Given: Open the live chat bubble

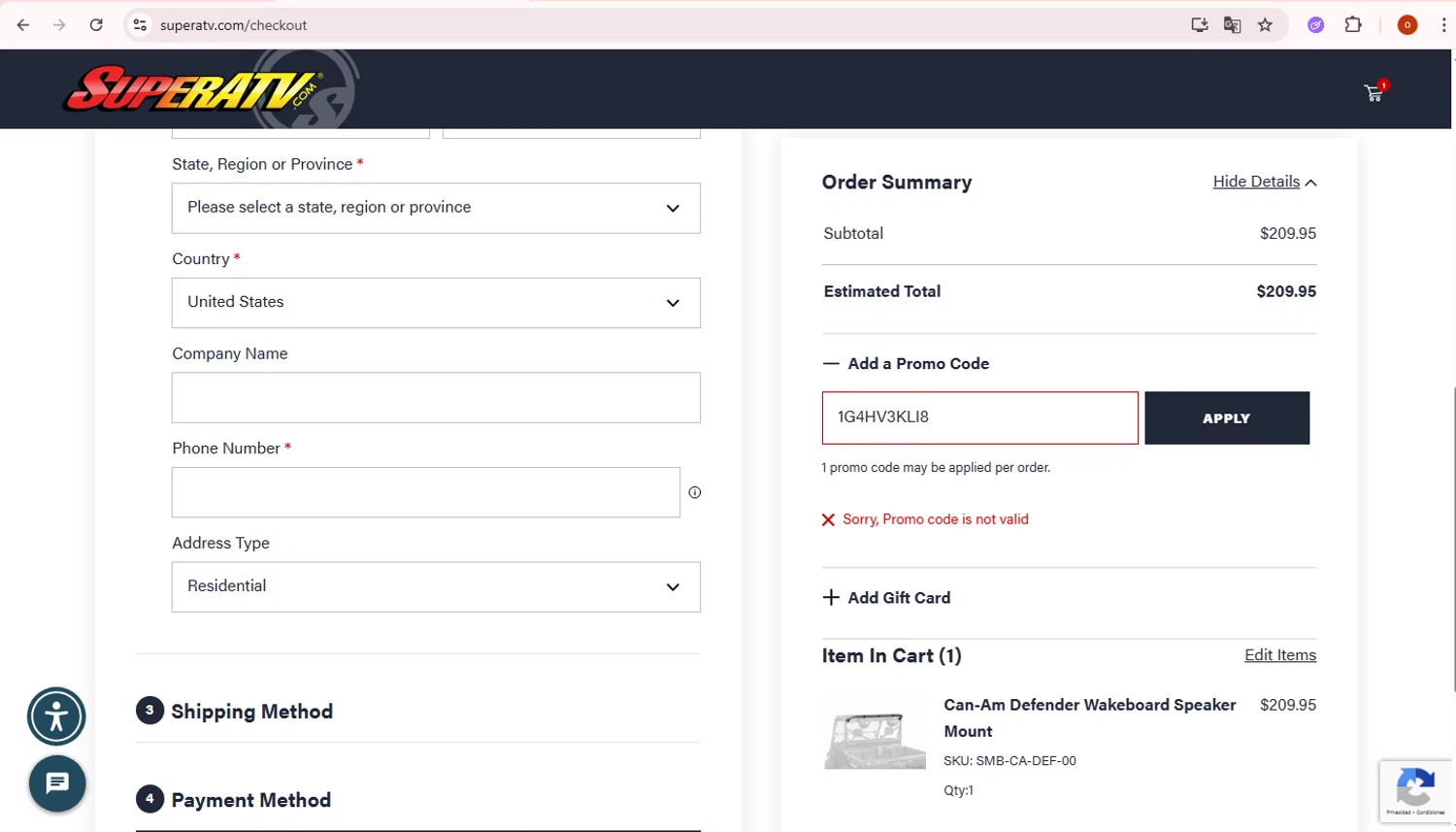Looking at the screenshot, I should (x=57, y=782).
